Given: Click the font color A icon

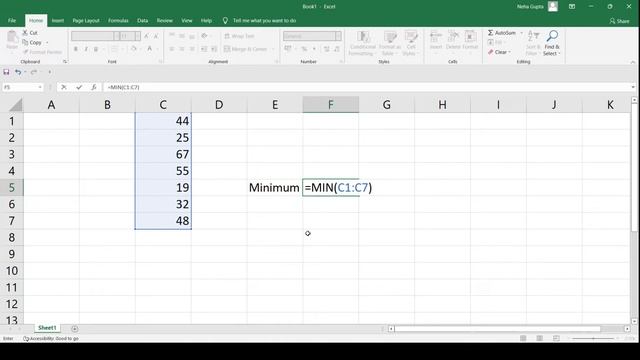Looking at the screenshot, I should (150, 49).
